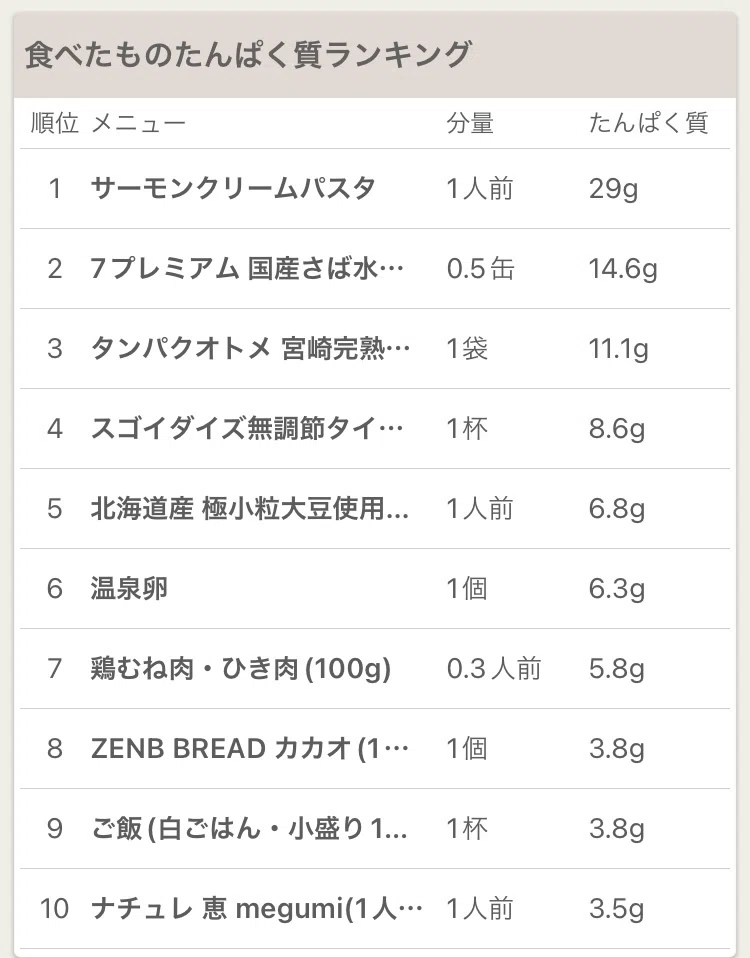Open ご飯 (白ごはん・小盛り) row

[374, 828]
